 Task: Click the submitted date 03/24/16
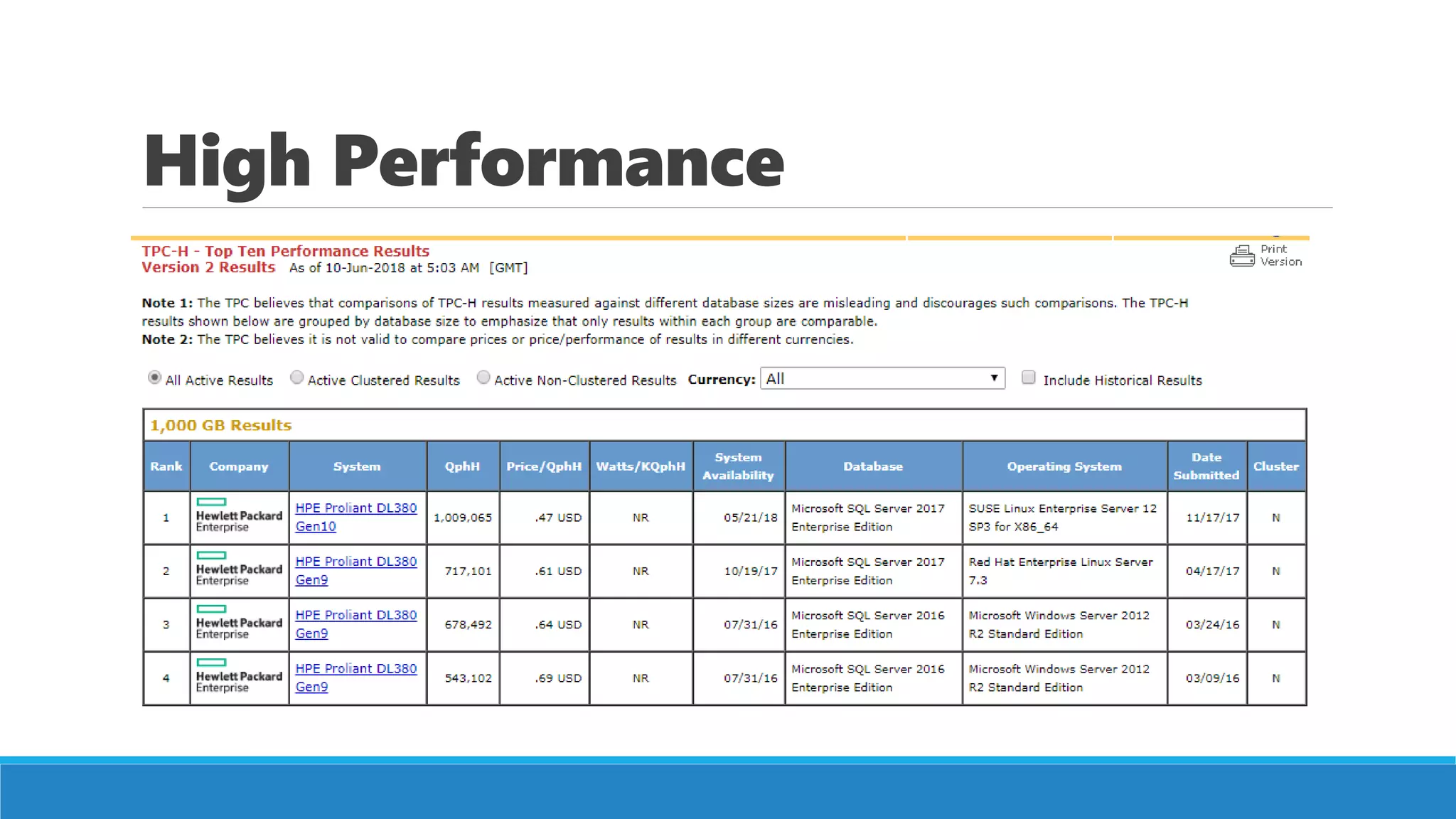pos(1212,624)
